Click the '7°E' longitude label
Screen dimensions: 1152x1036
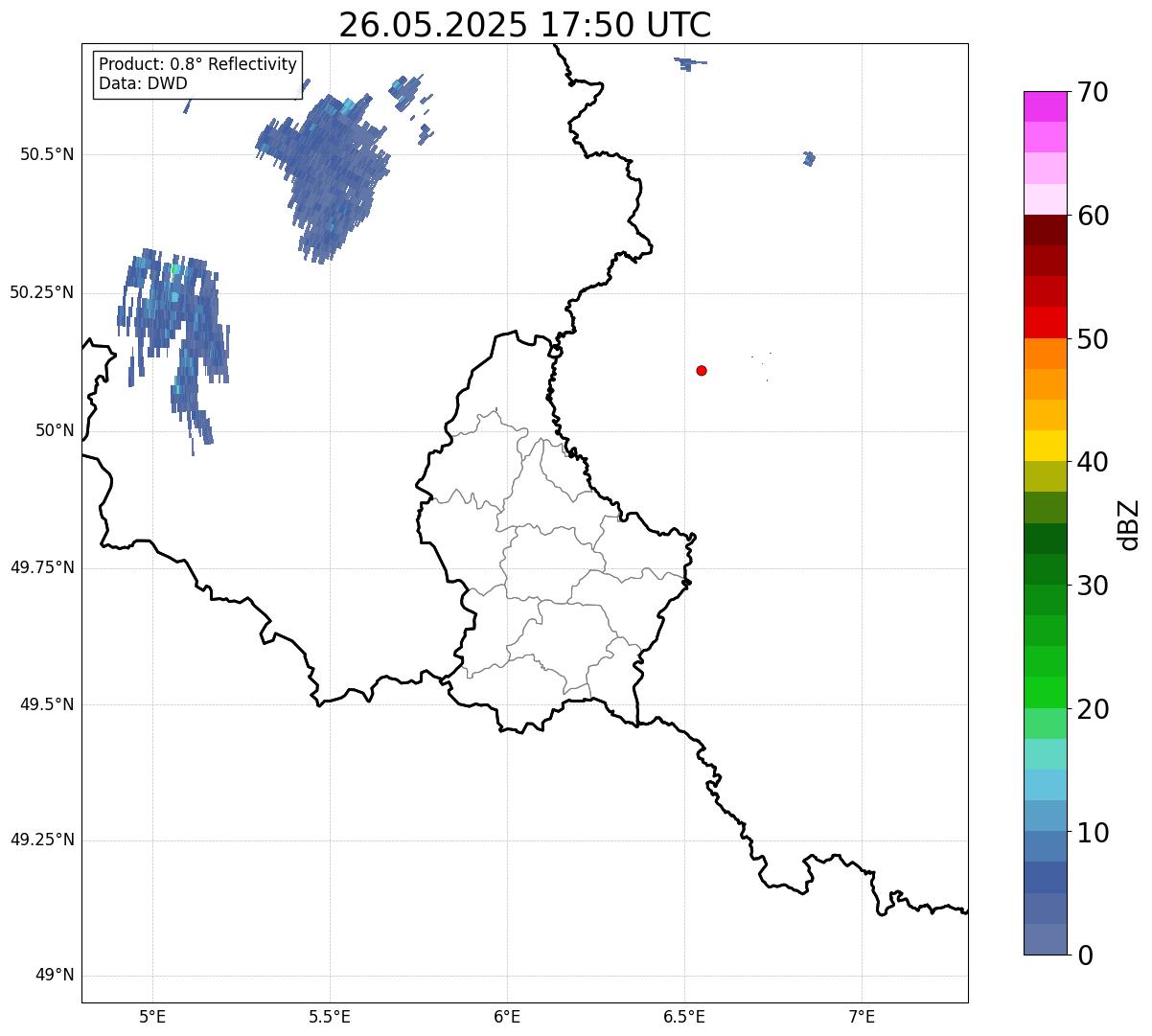click(862, 1016)
